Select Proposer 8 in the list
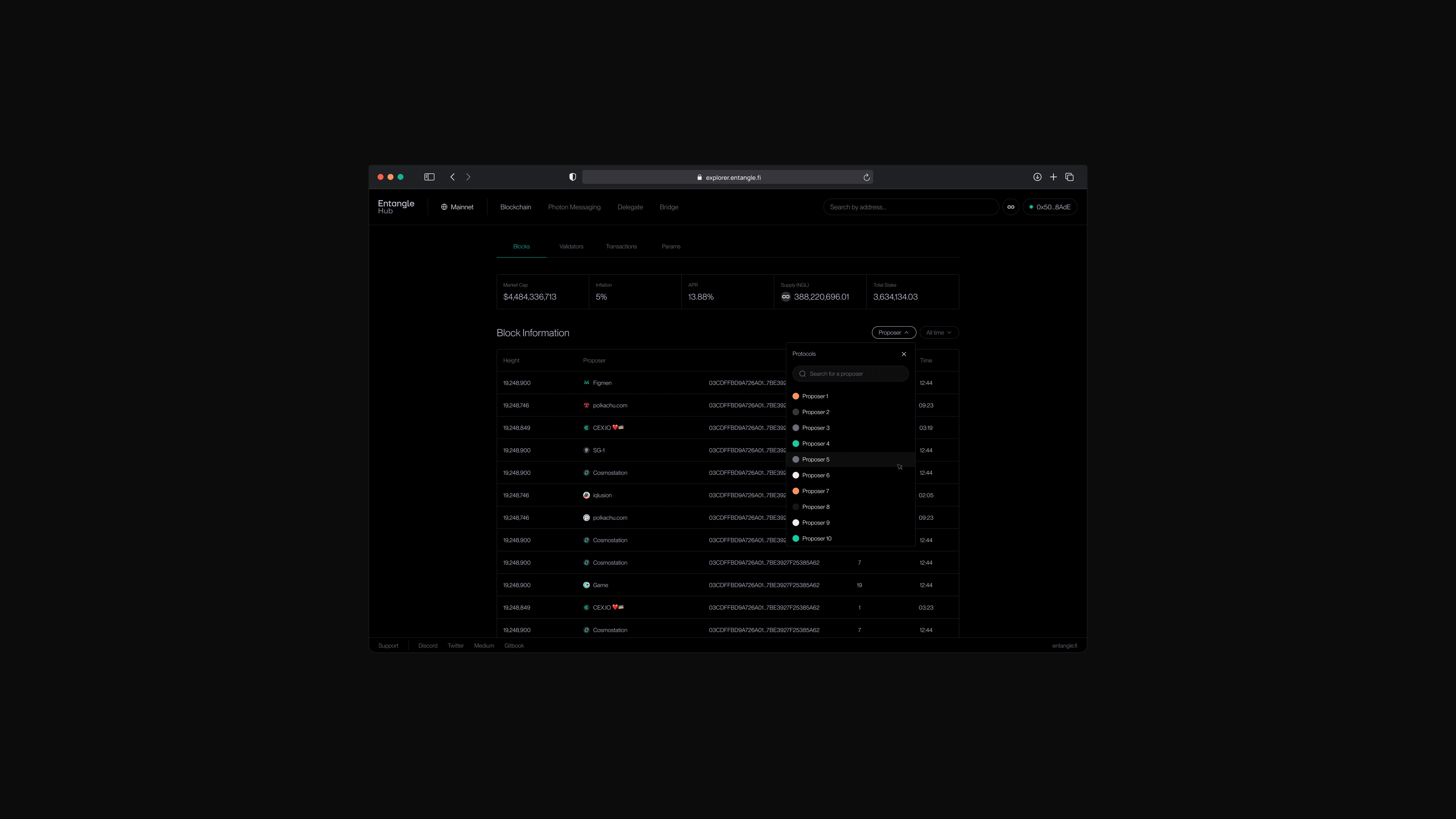Viewport: 1456px width, 819px height. coord(851,507)
